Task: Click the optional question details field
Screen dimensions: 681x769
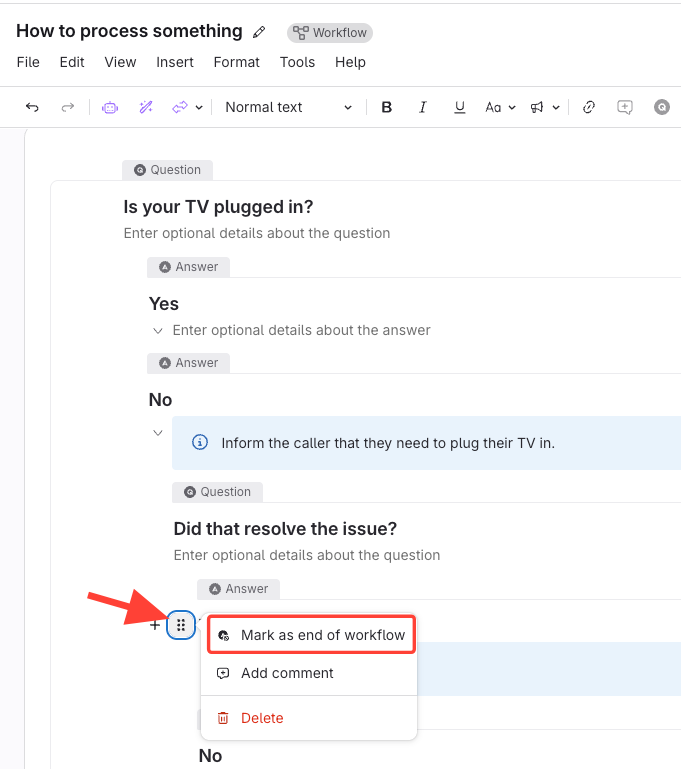Action: [257, 233]
